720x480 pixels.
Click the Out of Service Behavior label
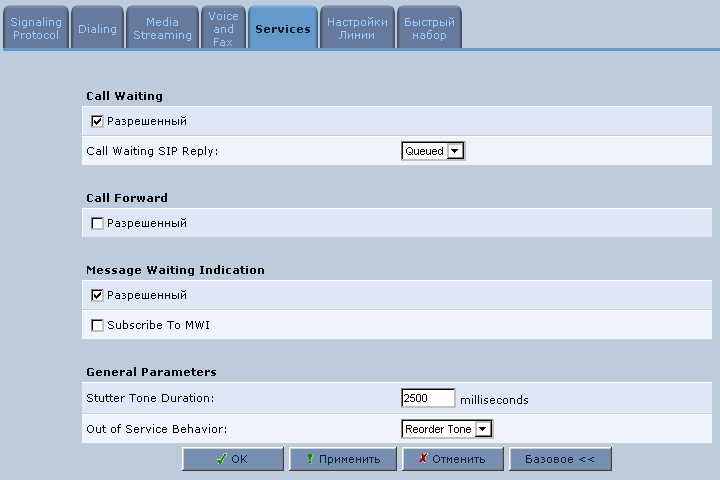tap(157, 429)
